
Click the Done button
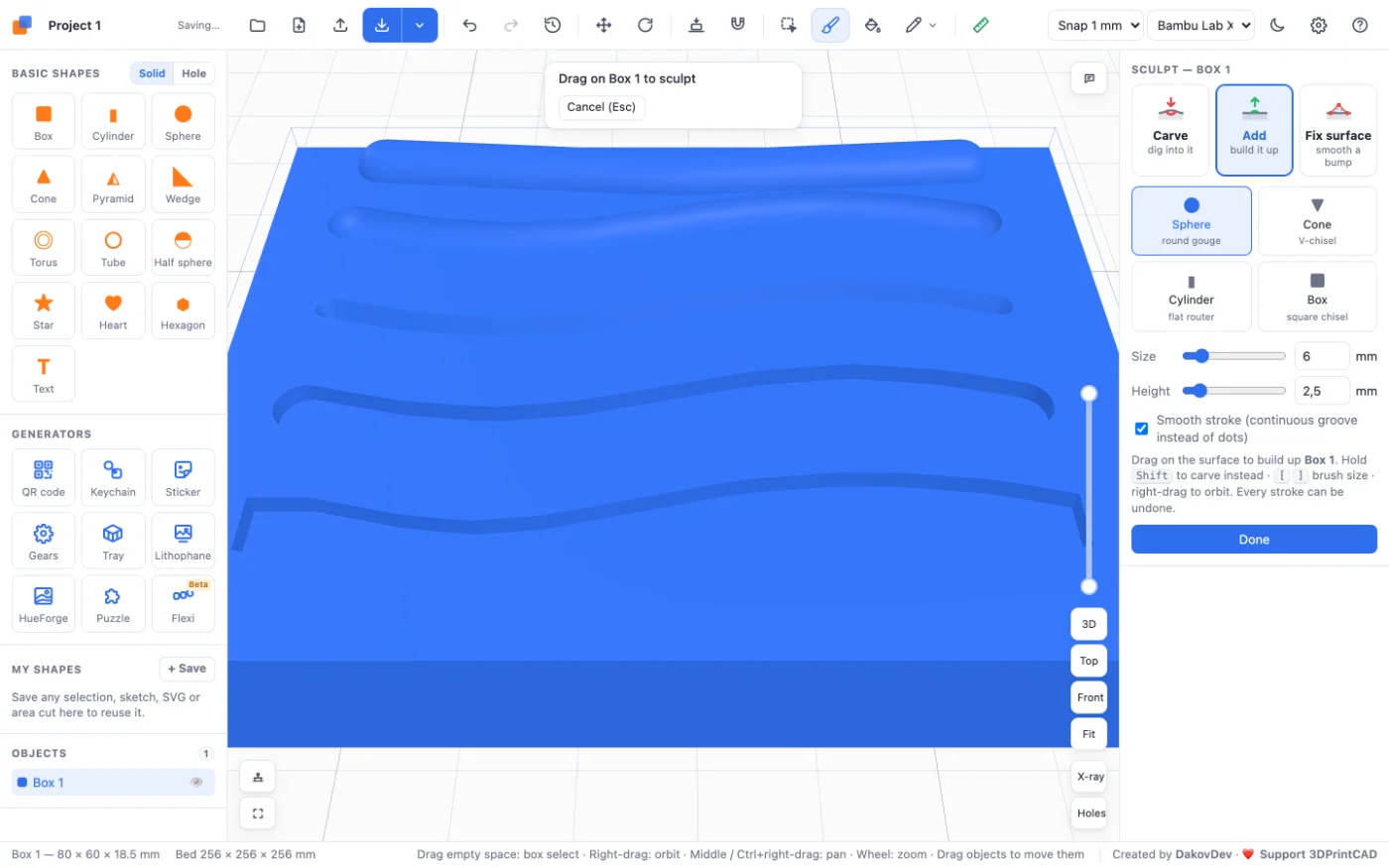tap(1254, 540)
